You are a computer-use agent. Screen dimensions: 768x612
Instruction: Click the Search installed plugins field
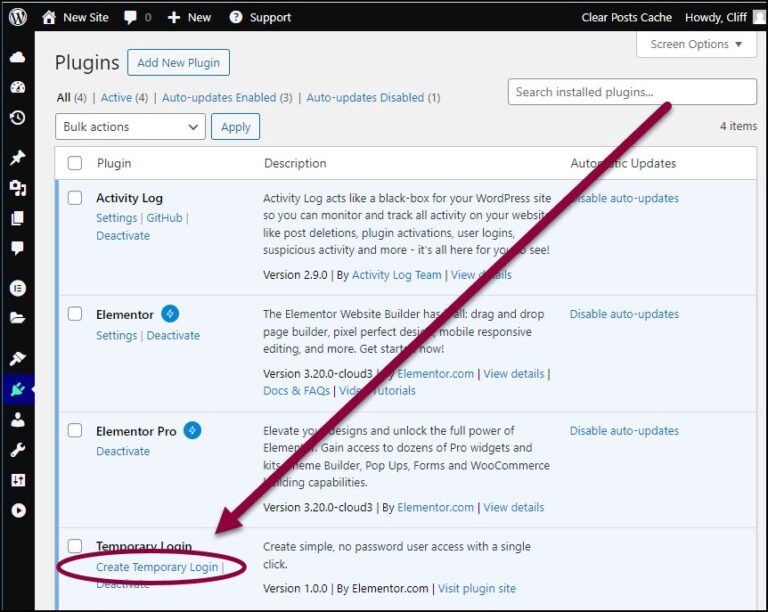click(x=632, y=92)
